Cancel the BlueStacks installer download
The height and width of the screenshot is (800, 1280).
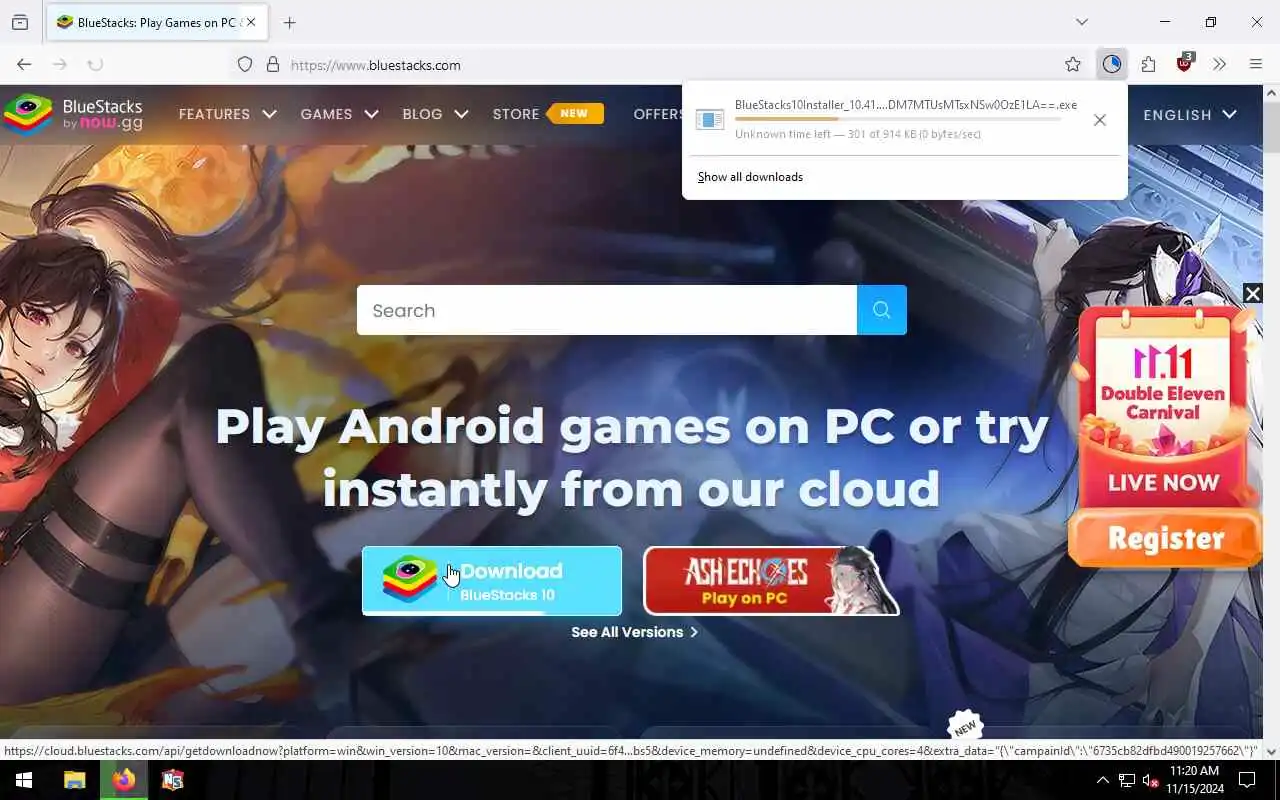(x=1100, y=120)
